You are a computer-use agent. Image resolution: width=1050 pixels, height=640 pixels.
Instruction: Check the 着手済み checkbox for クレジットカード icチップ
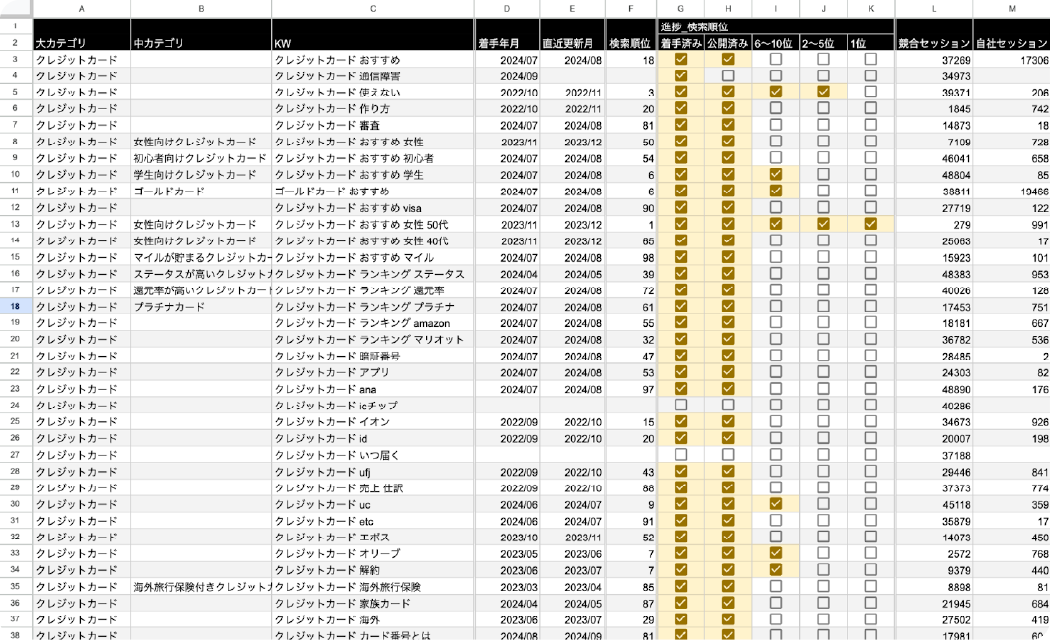point(680,404)
